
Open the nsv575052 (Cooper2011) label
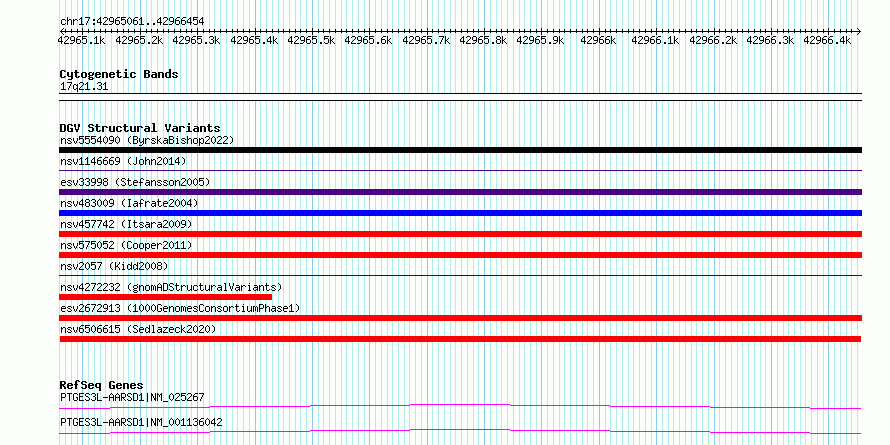pos(126,245)
